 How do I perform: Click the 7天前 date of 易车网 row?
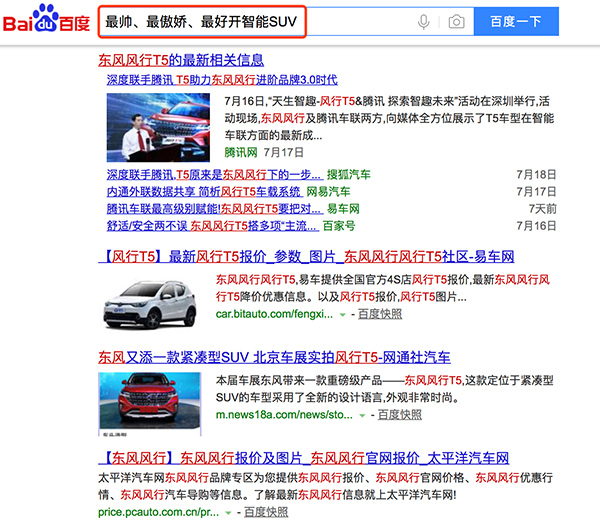pos(543,208)
